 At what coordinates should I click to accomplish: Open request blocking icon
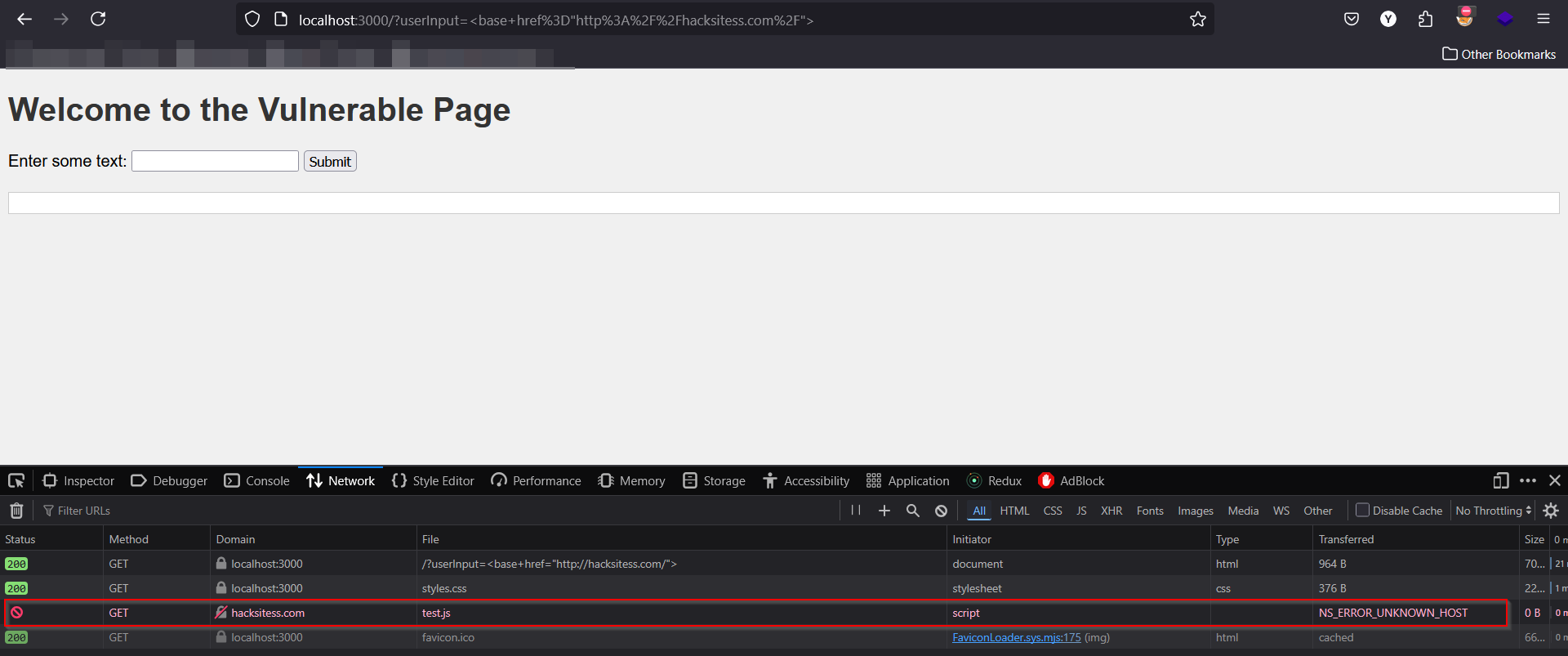[941, 511]
